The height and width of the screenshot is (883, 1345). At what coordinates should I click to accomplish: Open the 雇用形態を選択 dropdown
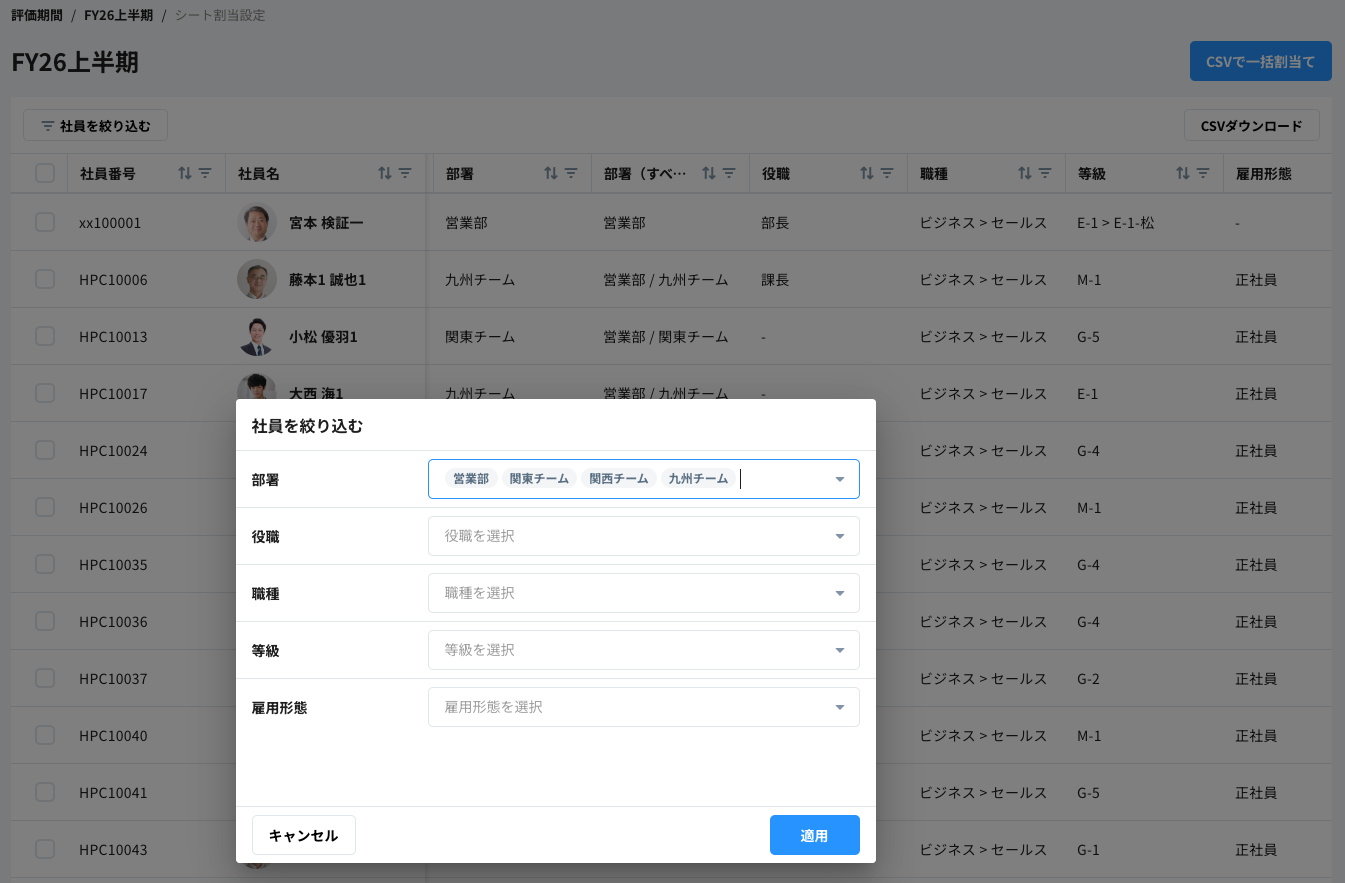(643, 707)
